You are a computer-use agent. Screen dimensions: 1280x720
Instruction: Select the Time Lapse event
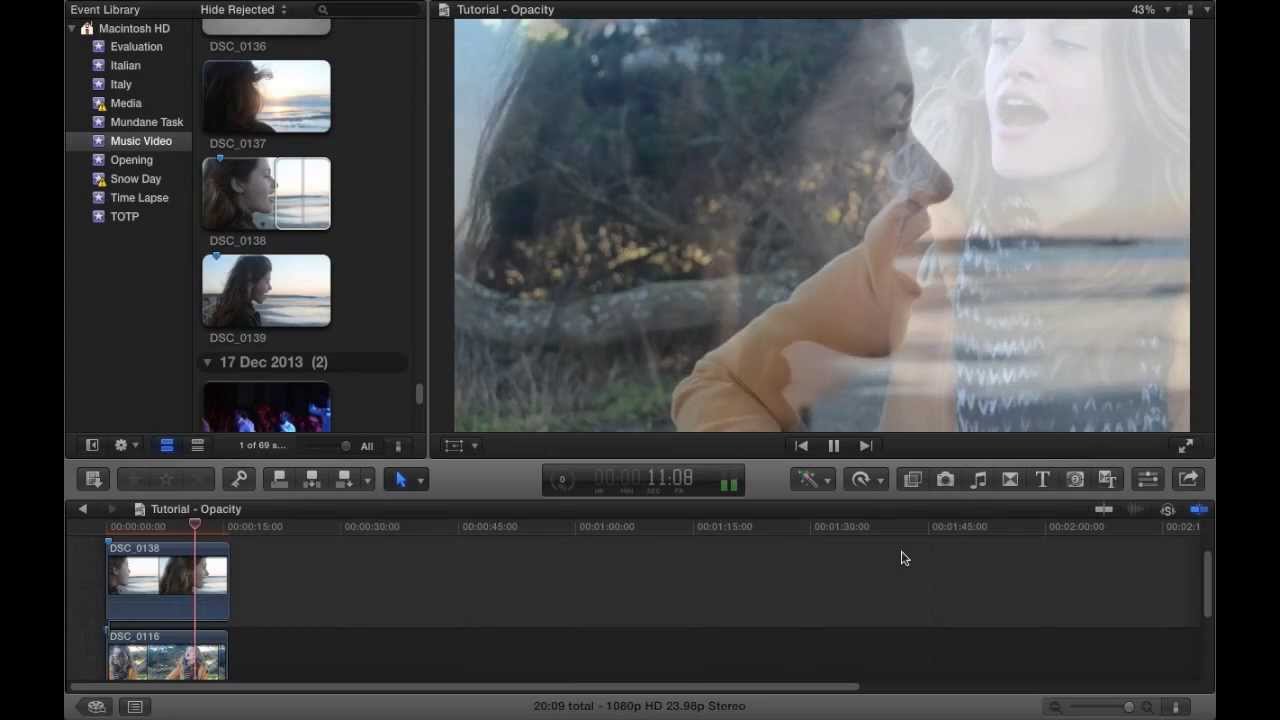[x=139, y=198]
